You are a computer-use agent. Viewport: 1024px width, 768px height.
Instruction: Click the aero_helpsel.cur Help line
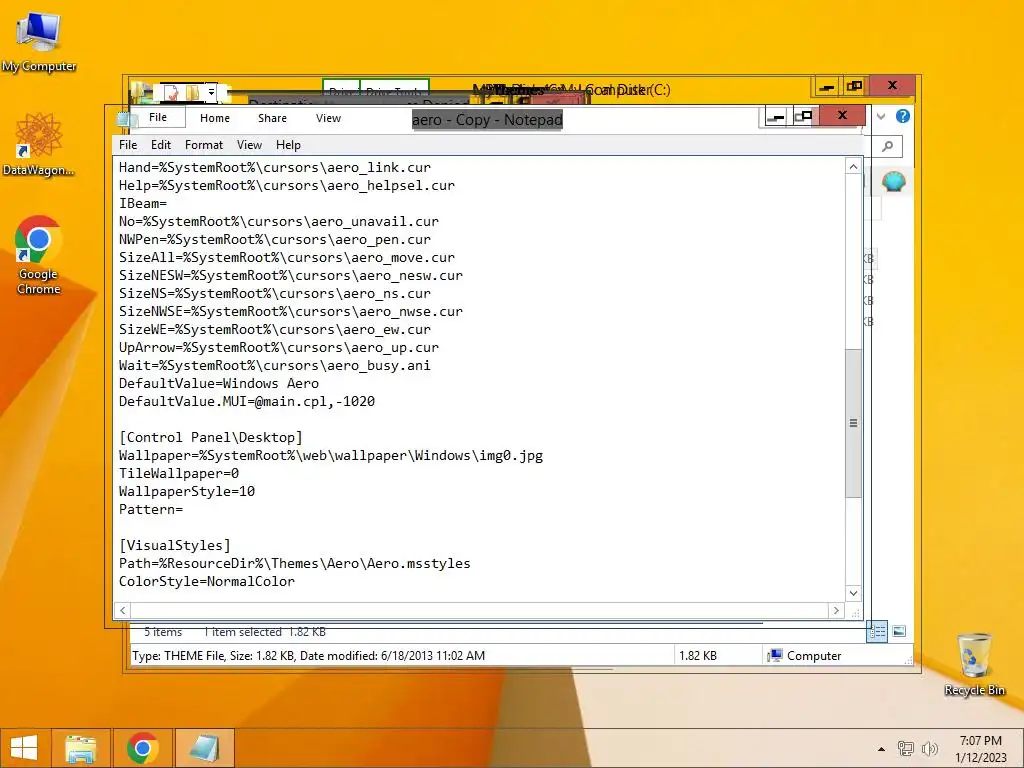click(x=287, y=185)
